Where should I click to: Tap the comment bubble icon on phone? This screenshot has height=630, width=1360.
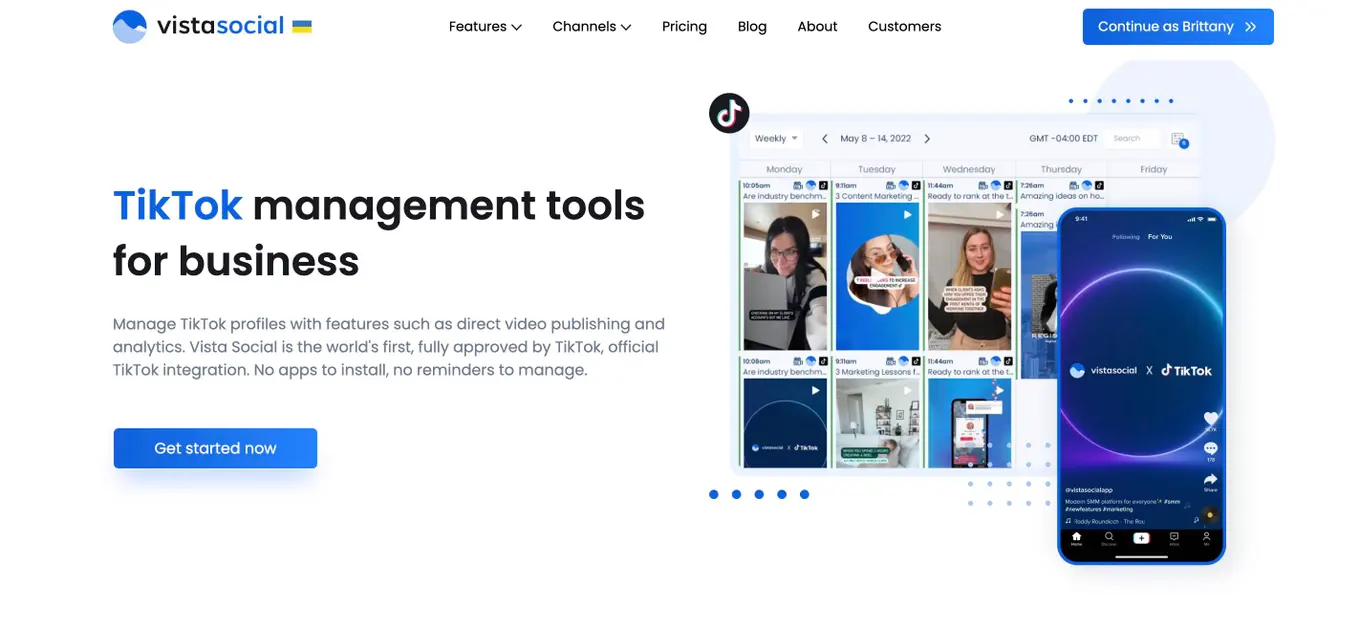click(x=1211, y=449)
